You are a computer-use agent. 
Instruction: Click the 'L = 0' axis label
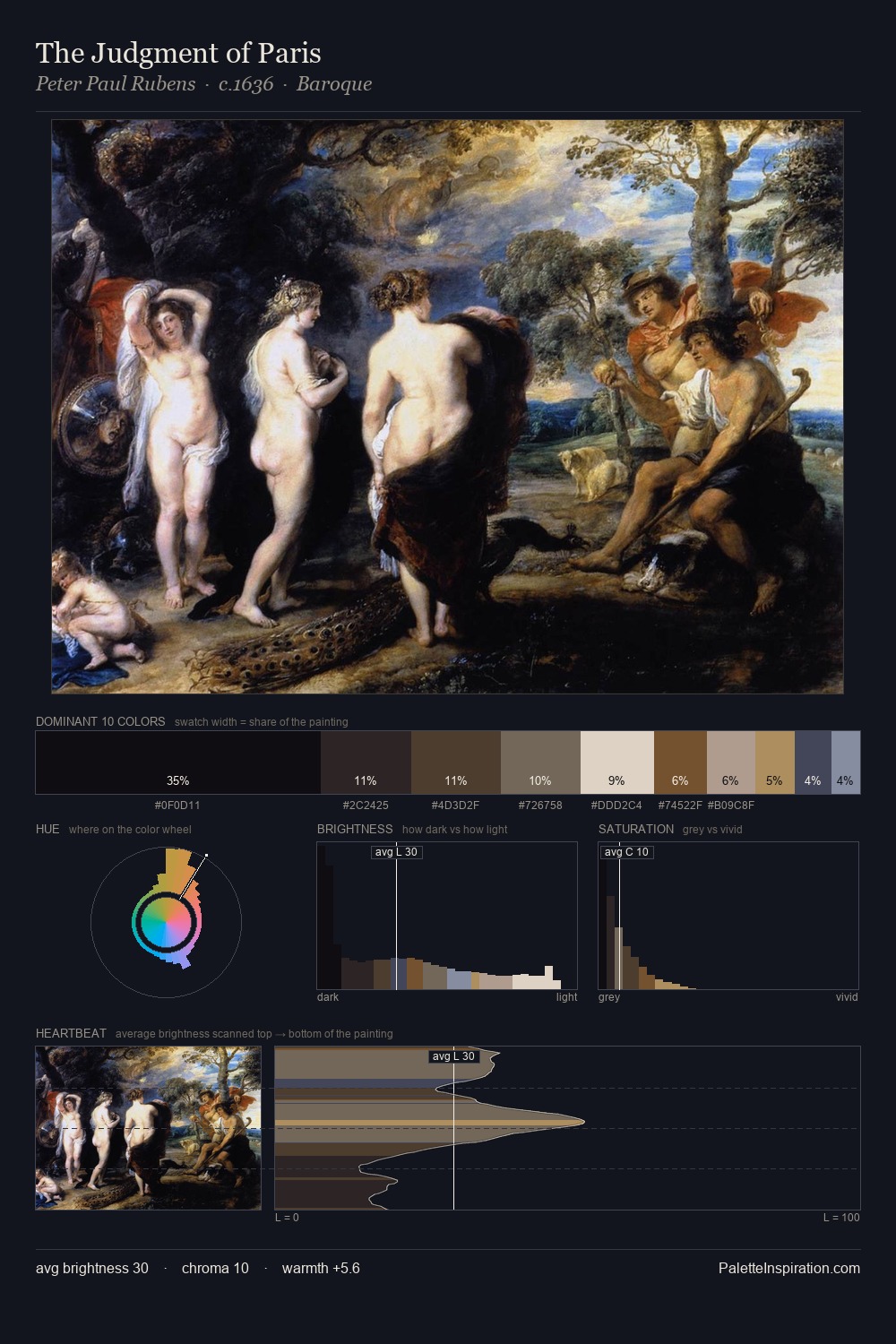pyautogui.click(x=287, y=1218)
